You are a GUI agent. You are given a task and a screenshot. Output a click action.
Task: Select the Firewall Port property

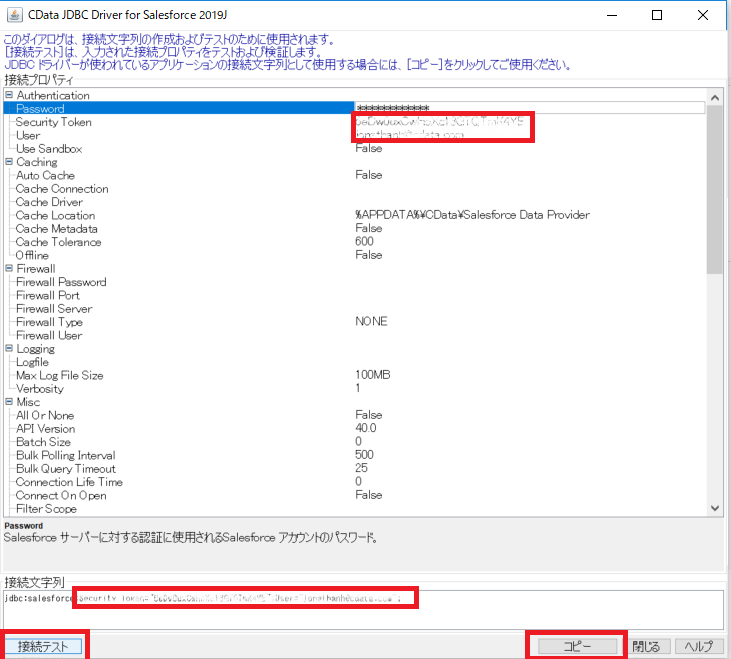click(x=48, y=295)
